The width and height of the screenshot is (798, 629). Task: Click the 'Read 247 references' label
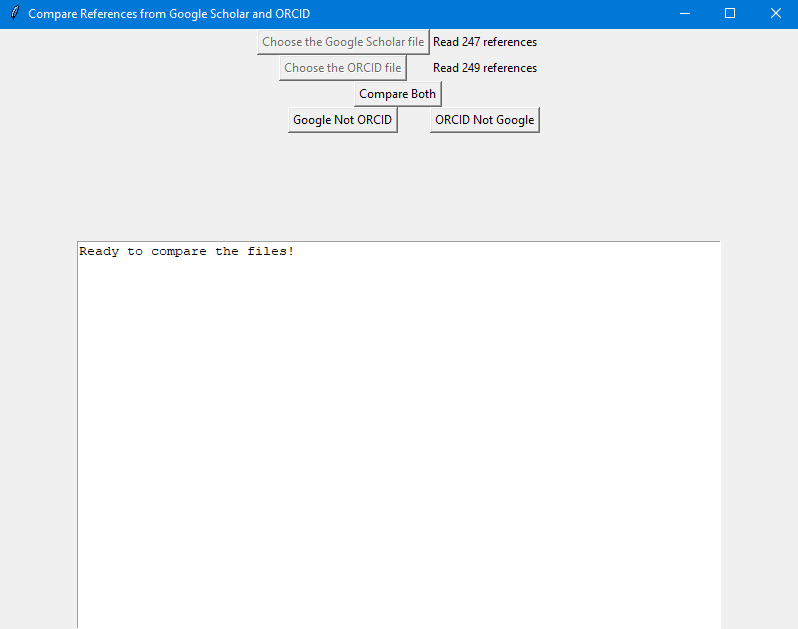click(484, 42)
